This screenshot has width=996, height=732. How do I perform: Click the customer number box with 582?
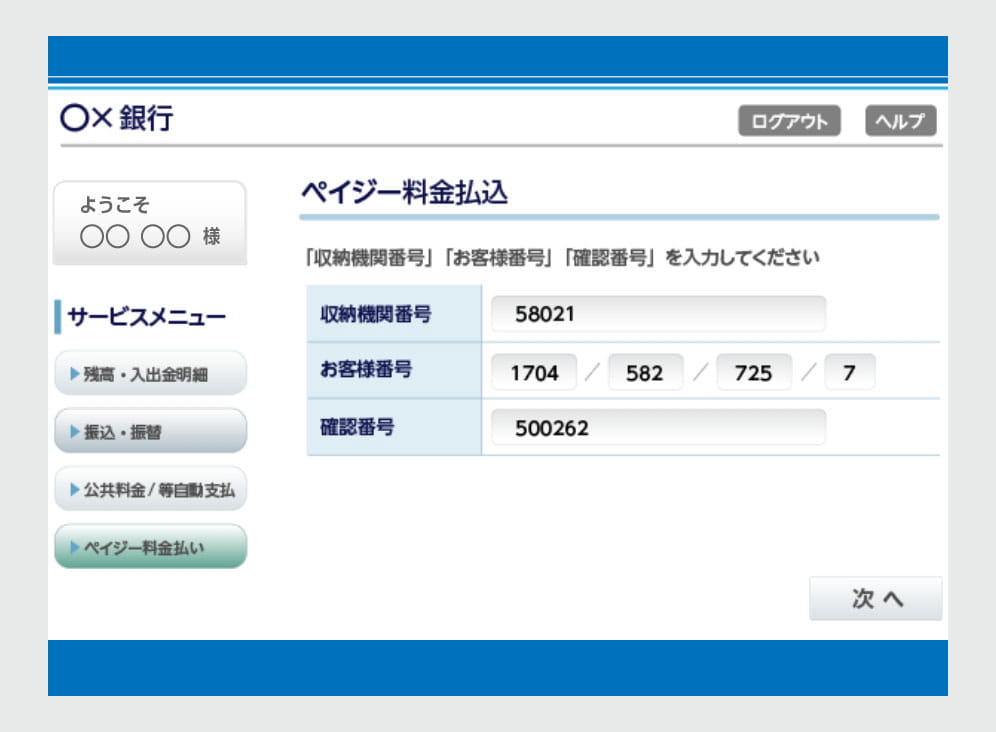coord(645,372)
